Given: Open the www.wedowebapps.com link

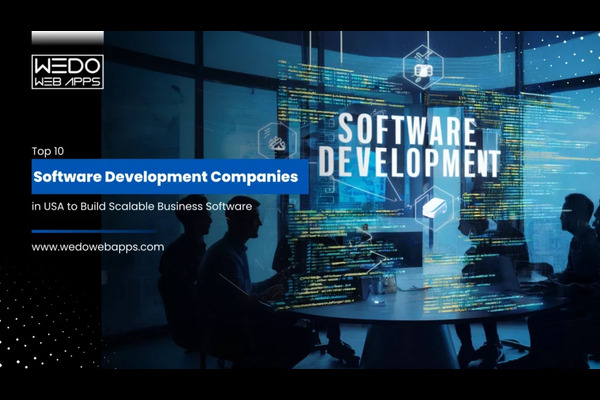Looking at the screenshot, I should coord(98,246).
